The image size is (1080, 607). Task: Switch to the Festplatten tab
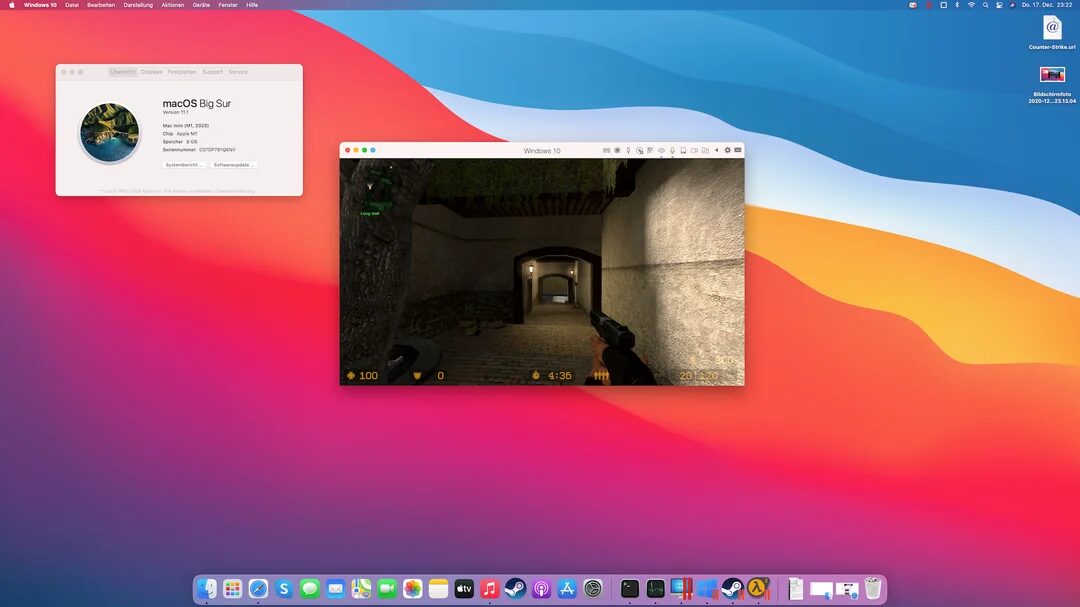[x=182, y=72]
